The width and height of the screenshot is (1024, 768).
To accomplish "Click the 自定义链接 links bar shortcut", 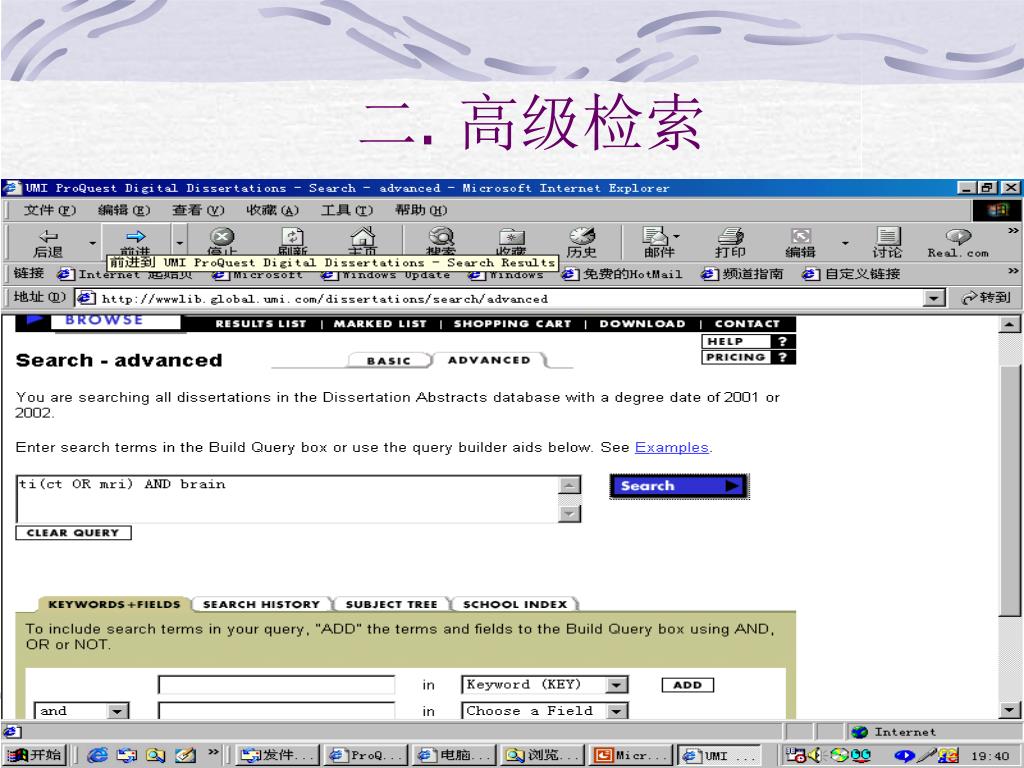I will click(x=852, y=274).
